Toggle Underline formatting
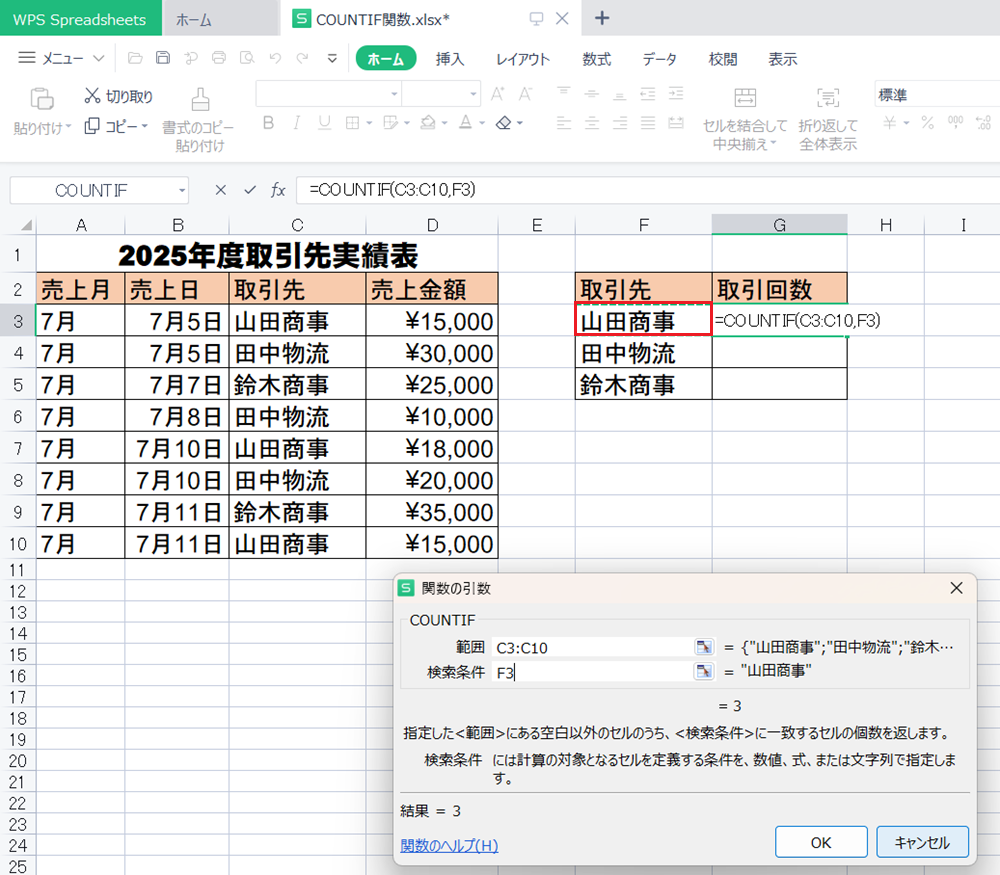The image size is (1000, 875). pos(325,122)
